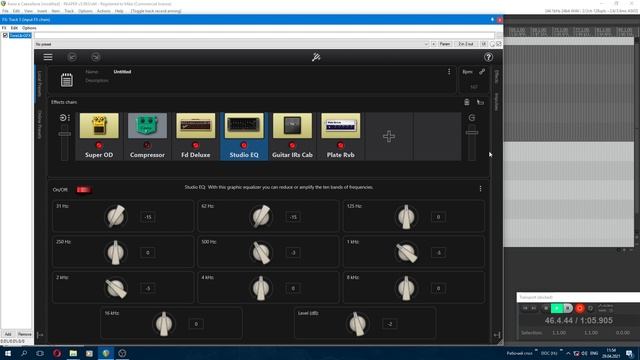Open Windows taskbar search
Viewport: 640px width, 360px height.
tap(24, 353)
